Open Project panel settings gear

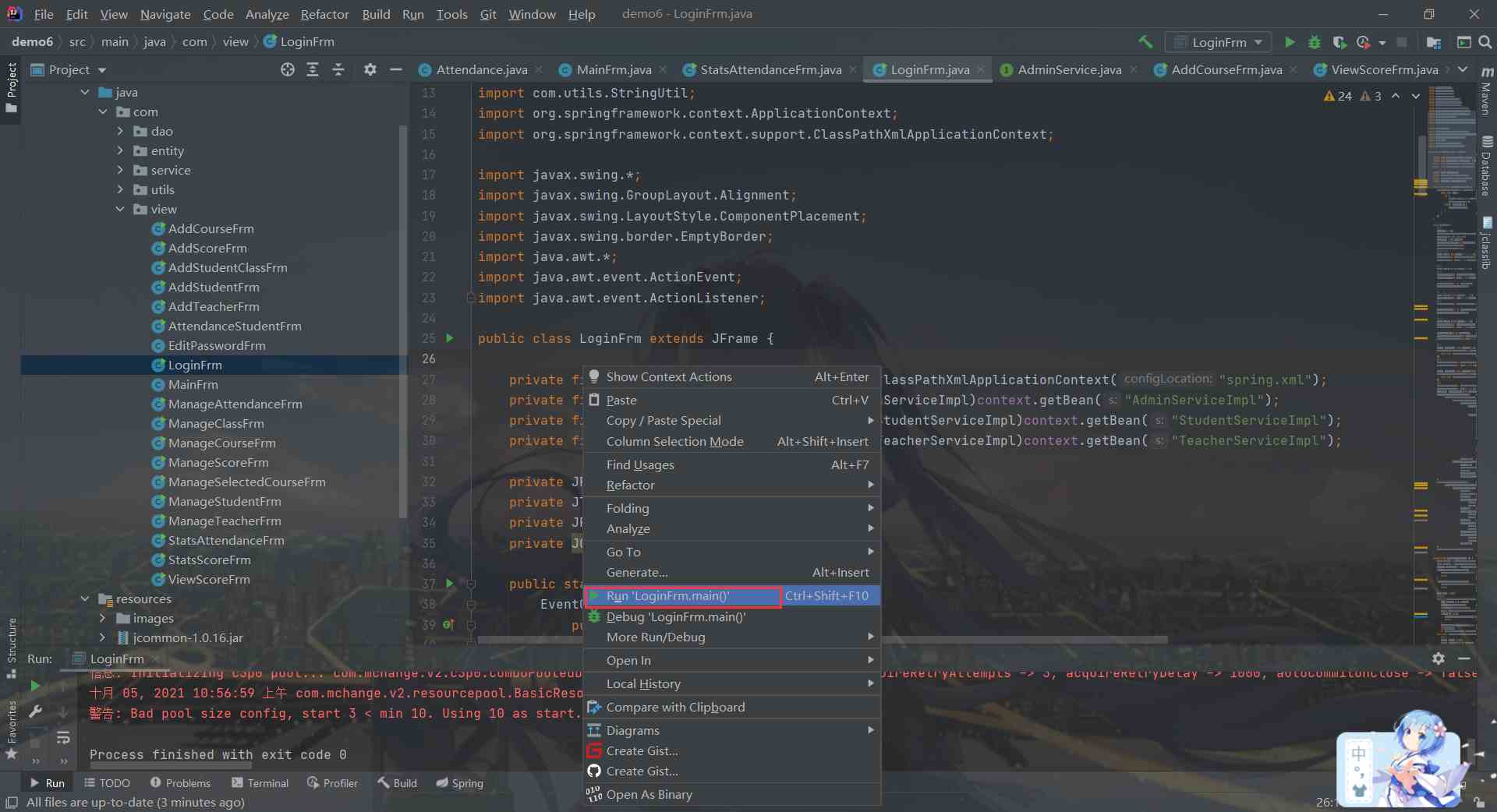pyautogui.click(x=370, y=69)
